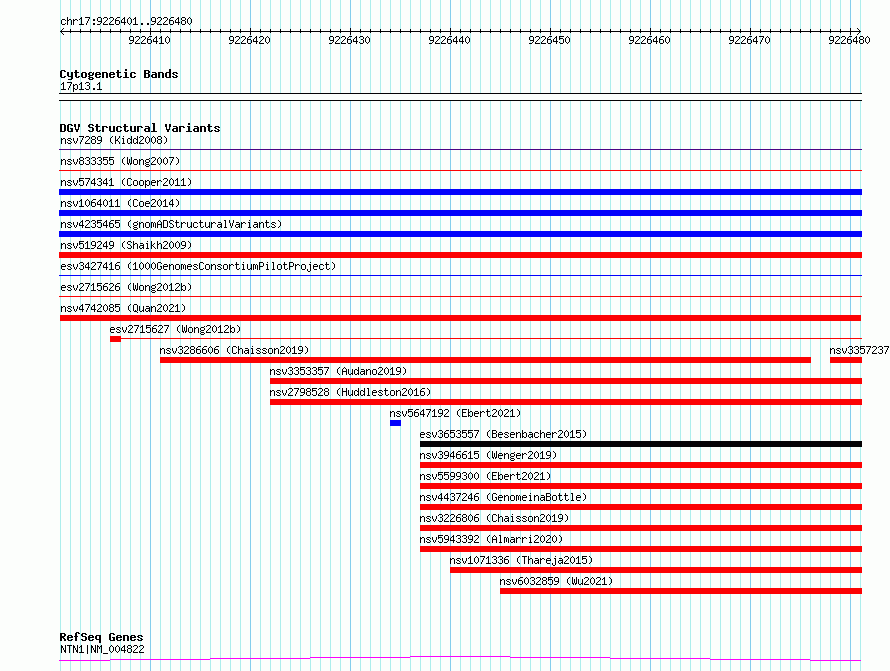890x671 pixels.
Task: Click the ruler's right arrow end
Action: (859, 31)
